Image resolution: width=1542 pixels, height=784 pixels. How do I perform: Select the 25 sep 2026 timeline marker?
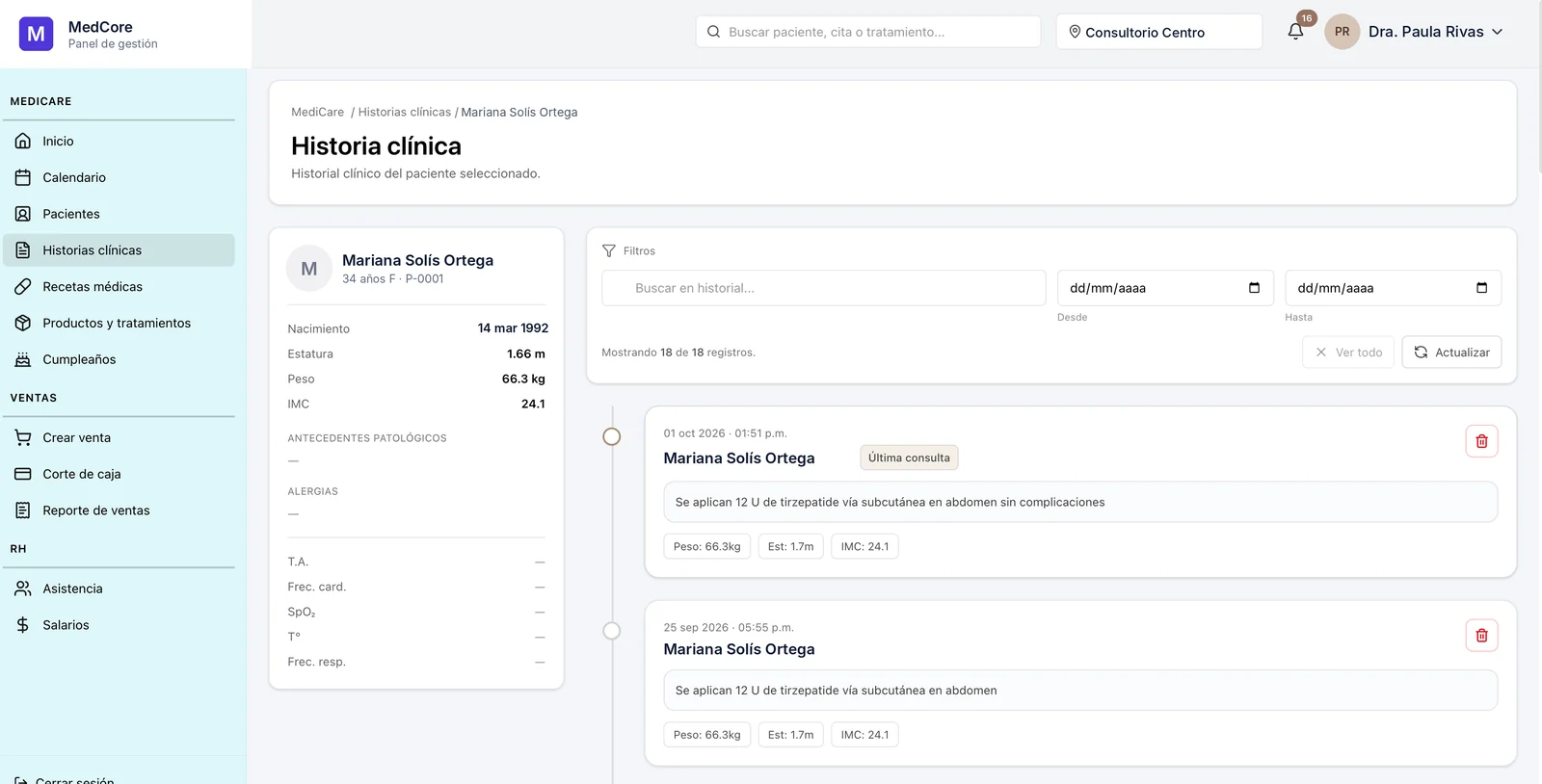pos(612,632)
